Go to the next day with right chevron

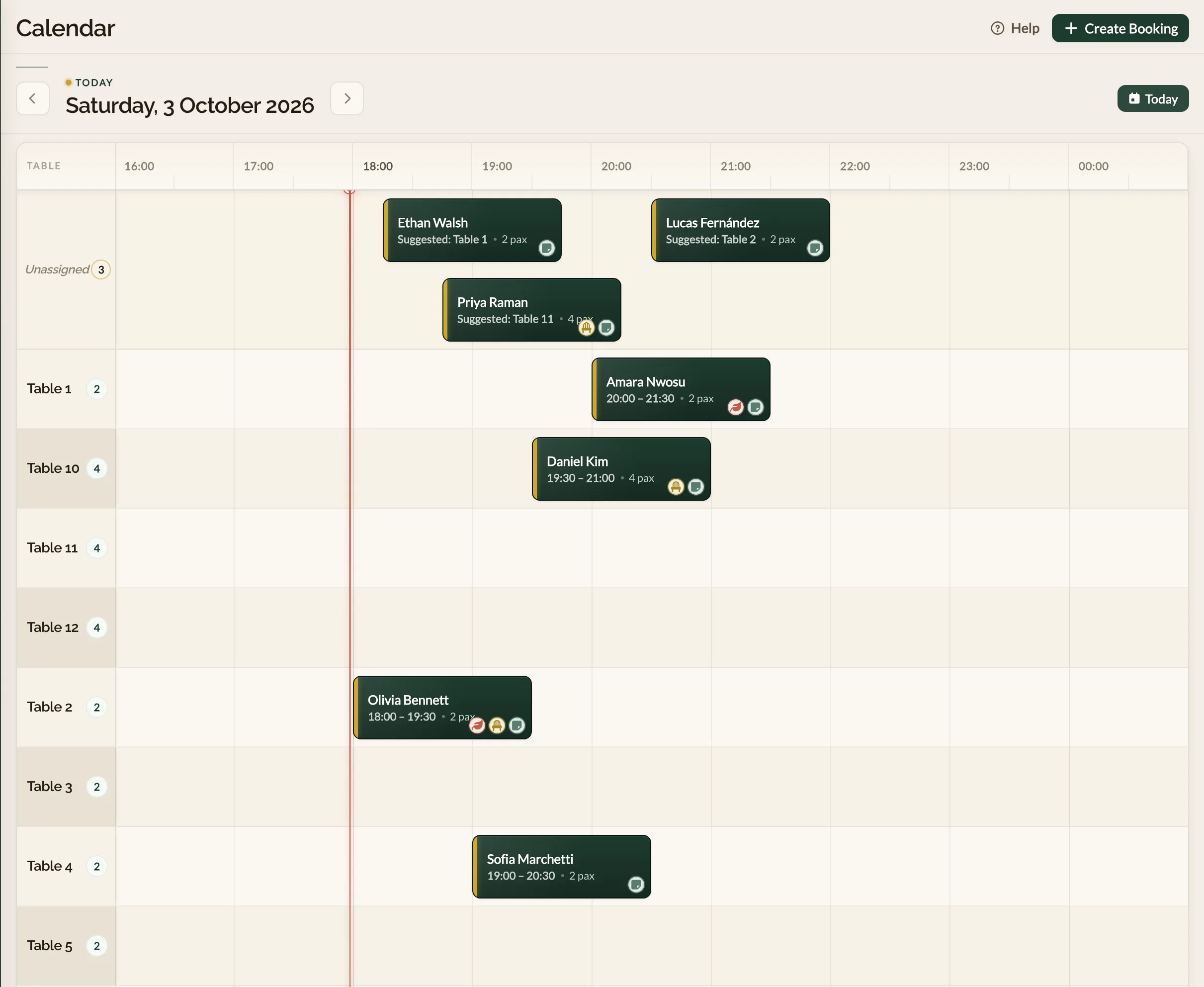coord(347,98)
